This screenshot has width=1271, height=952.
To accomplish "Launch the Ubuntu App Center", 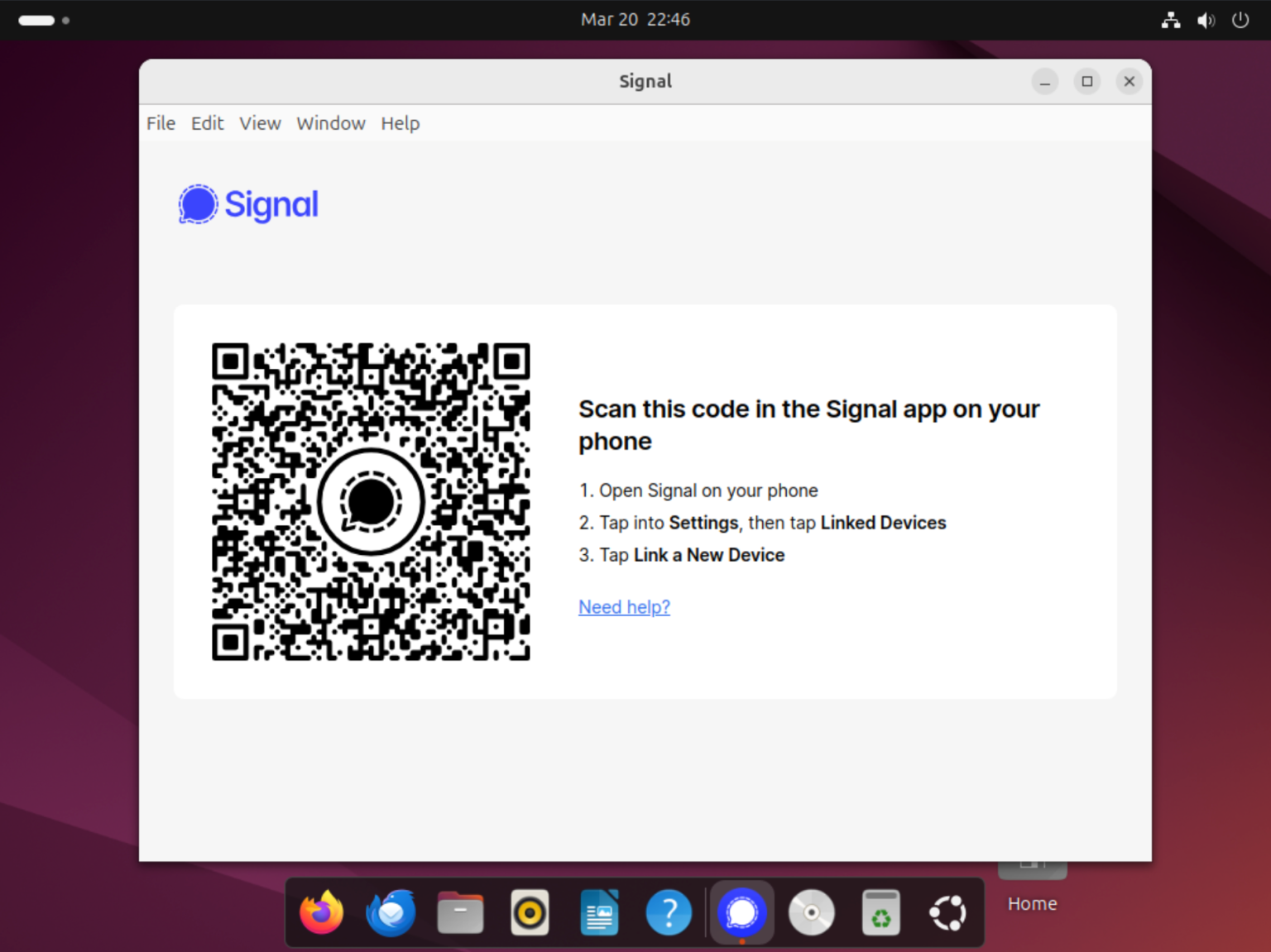I will point(947,912).
